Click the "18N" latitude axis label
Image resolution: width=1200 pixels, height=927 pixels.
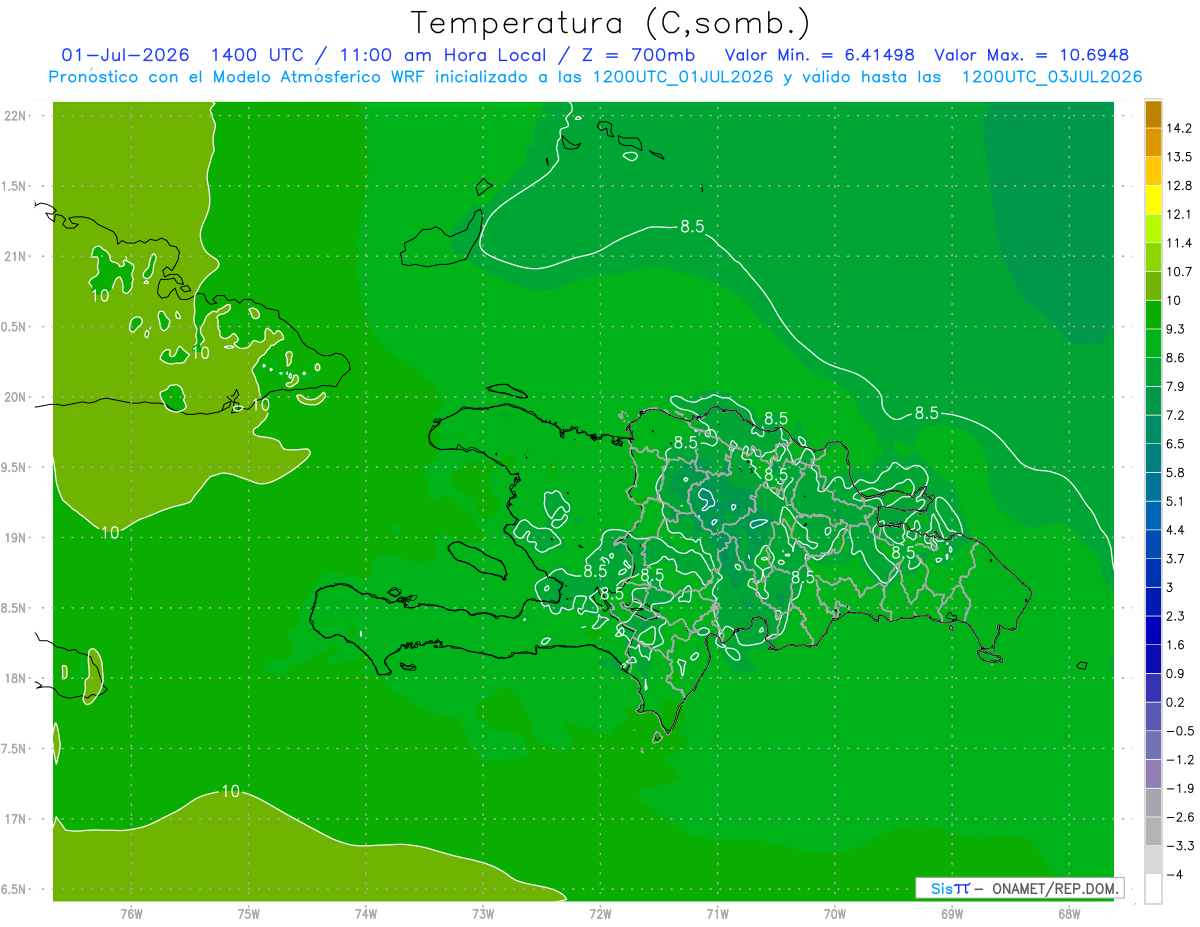(x=15, y=679)
